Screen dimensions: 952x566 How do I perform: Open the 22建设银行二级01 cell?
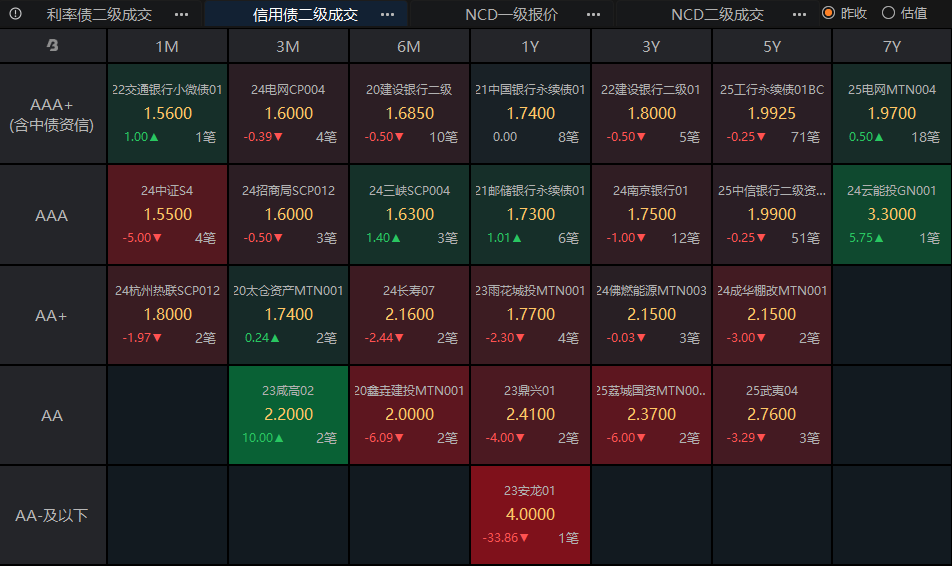[x=651, y=114]
